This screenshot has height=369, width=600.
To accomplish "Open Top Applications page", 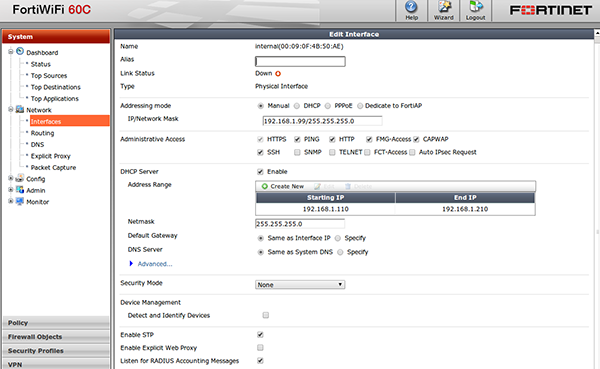I will 55,98.
